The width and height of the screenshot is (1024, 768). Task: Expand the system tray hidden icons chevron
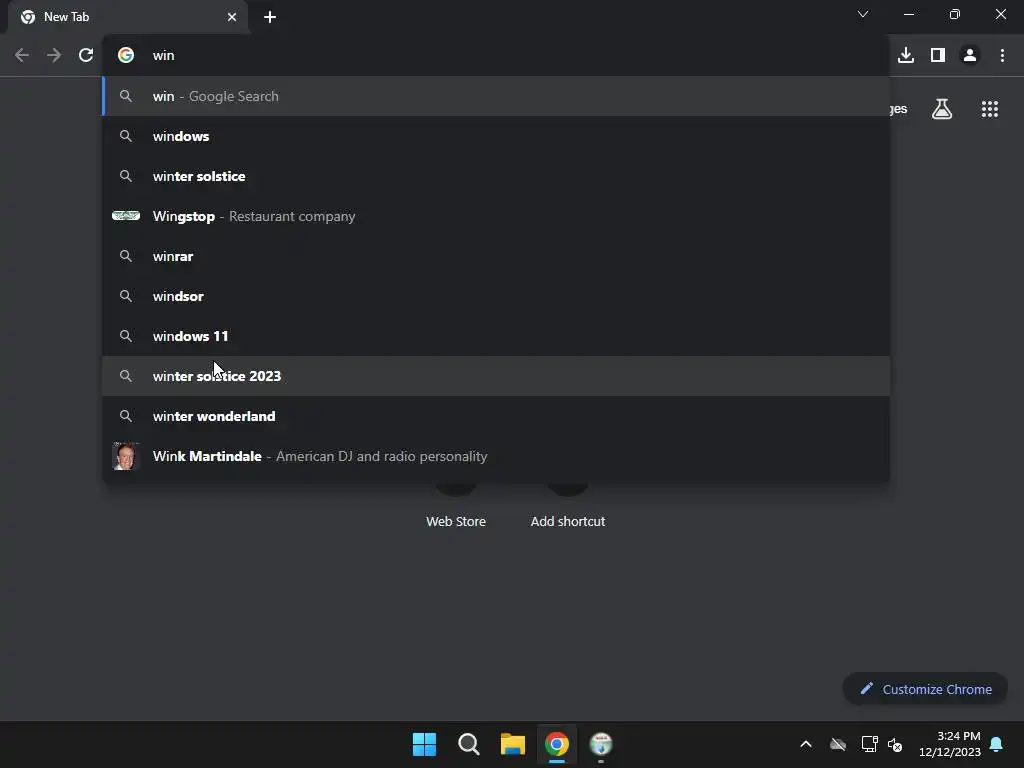pos(806,744)
